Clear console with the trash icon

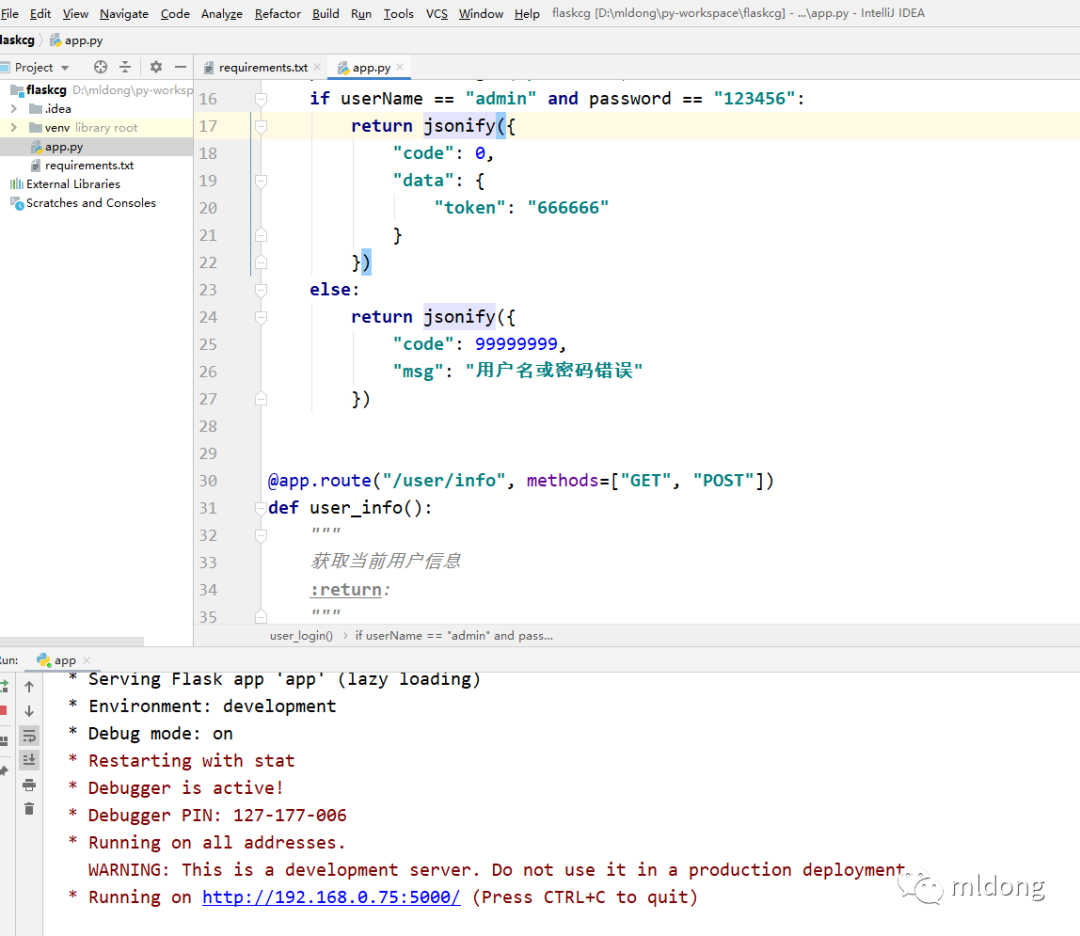(29, 809)
